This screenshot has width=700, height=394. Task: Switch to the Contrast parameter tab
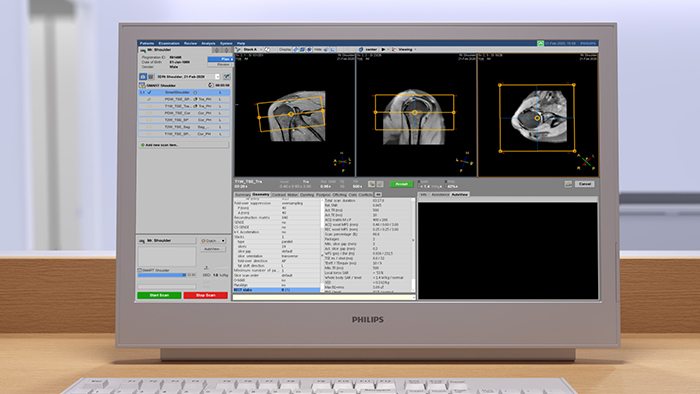[279, 195]
